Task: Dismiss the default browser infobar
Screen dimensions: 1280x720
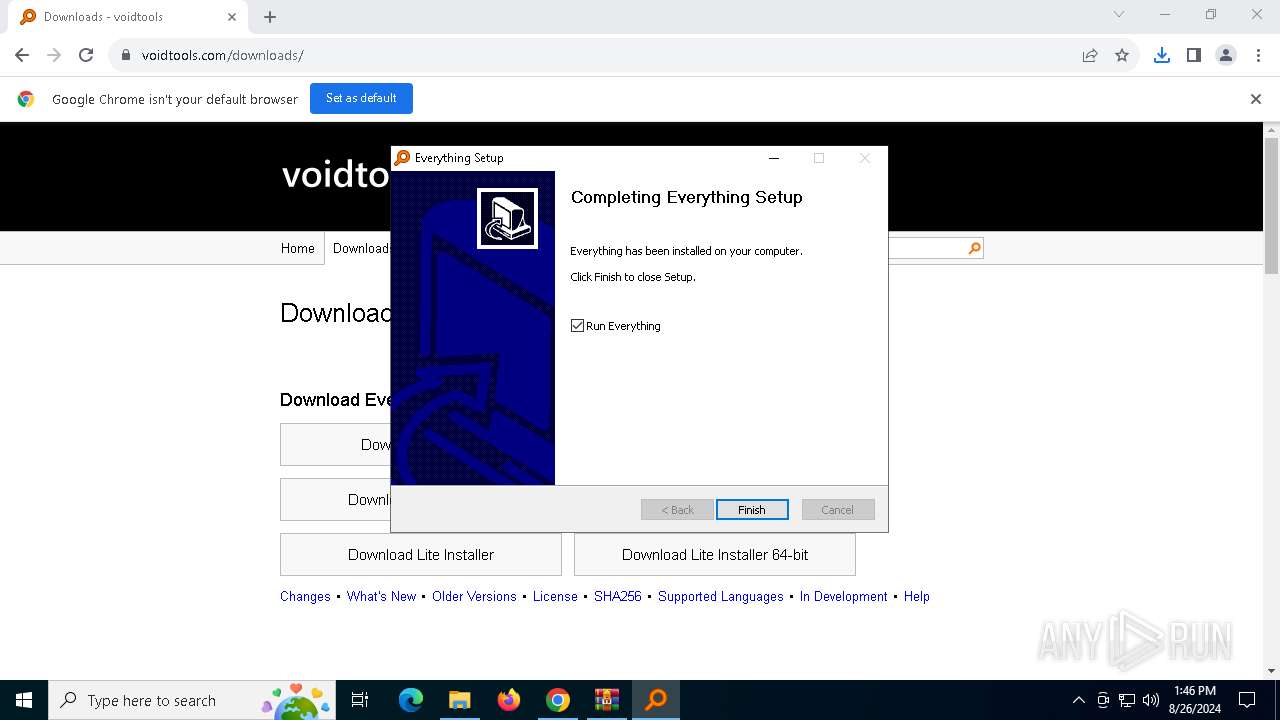Action: coord(1256,99)
